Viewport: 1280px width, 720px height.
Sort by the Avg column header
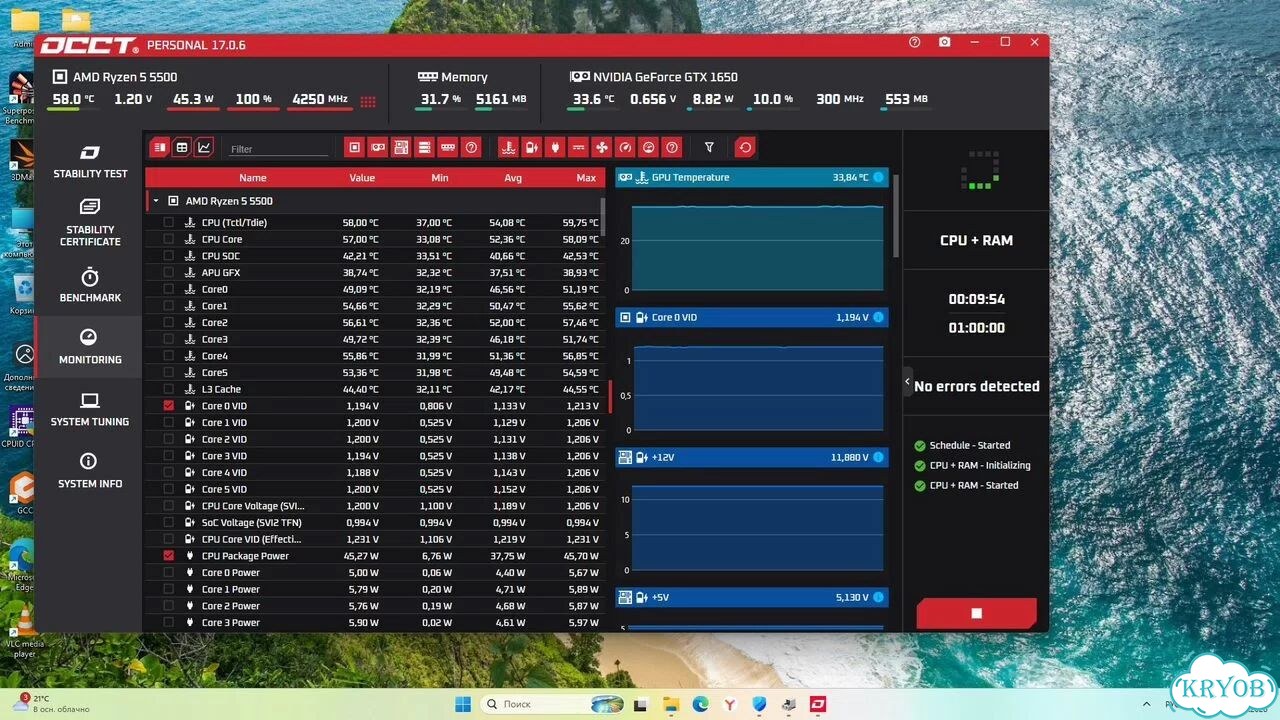point(514,178)
